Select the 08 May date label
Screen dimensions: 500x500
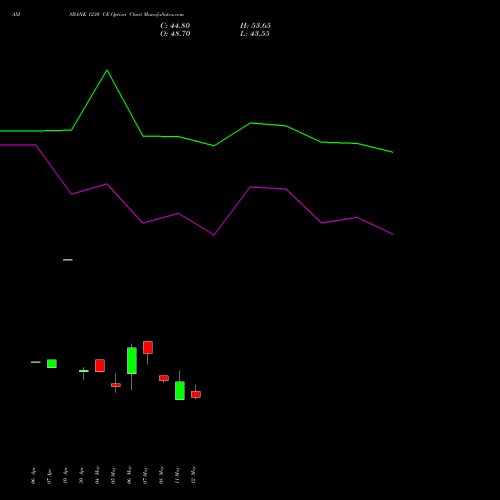[161, 475]
